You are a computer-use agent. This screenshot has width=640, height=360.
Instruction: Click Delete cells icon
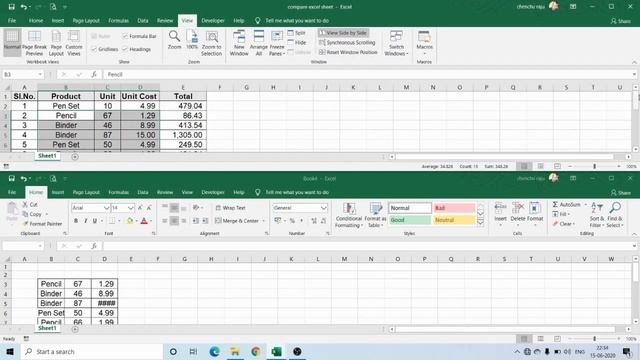tap(518, 208)
